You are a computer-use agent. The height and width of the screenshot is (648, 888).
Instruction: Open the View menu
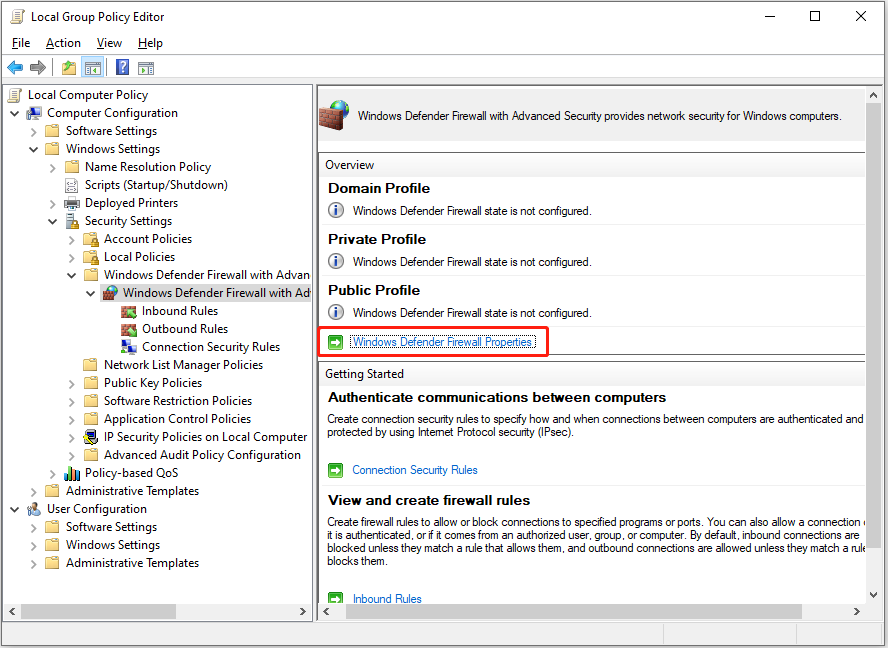click(109, 43)
